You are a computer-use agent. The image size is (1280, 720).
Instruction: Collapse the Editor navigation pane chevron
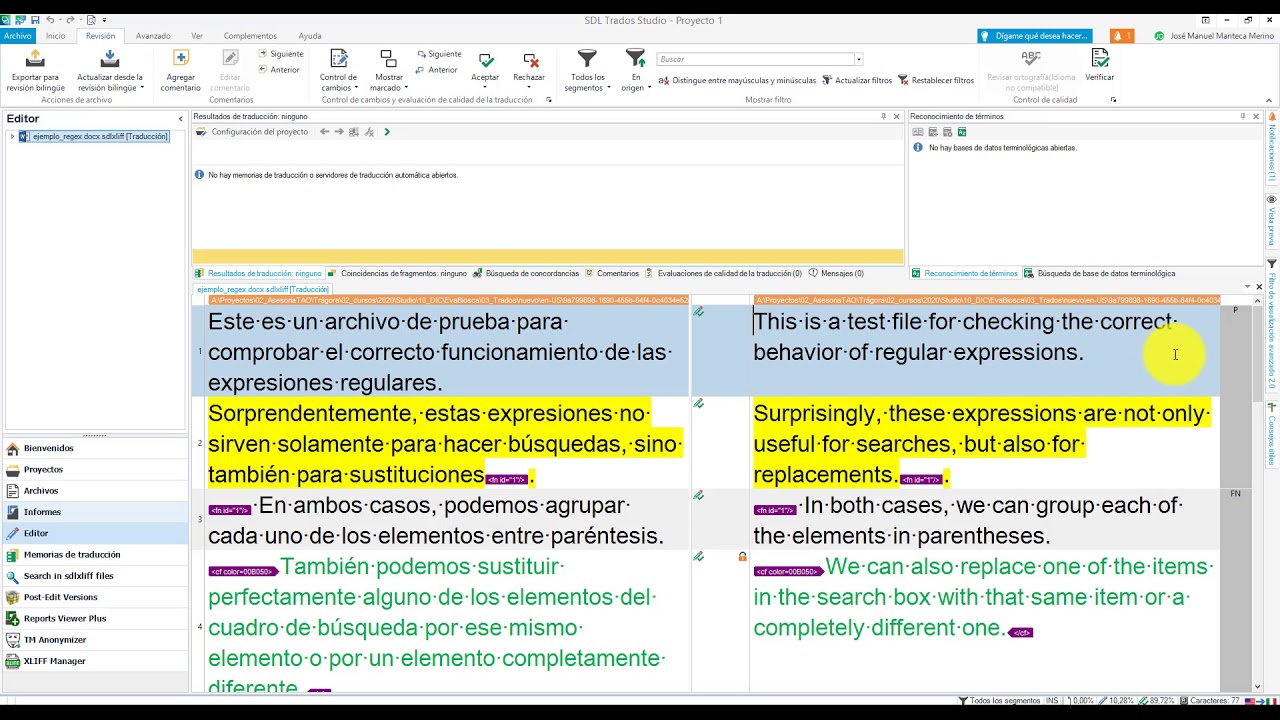pos(181,119)
